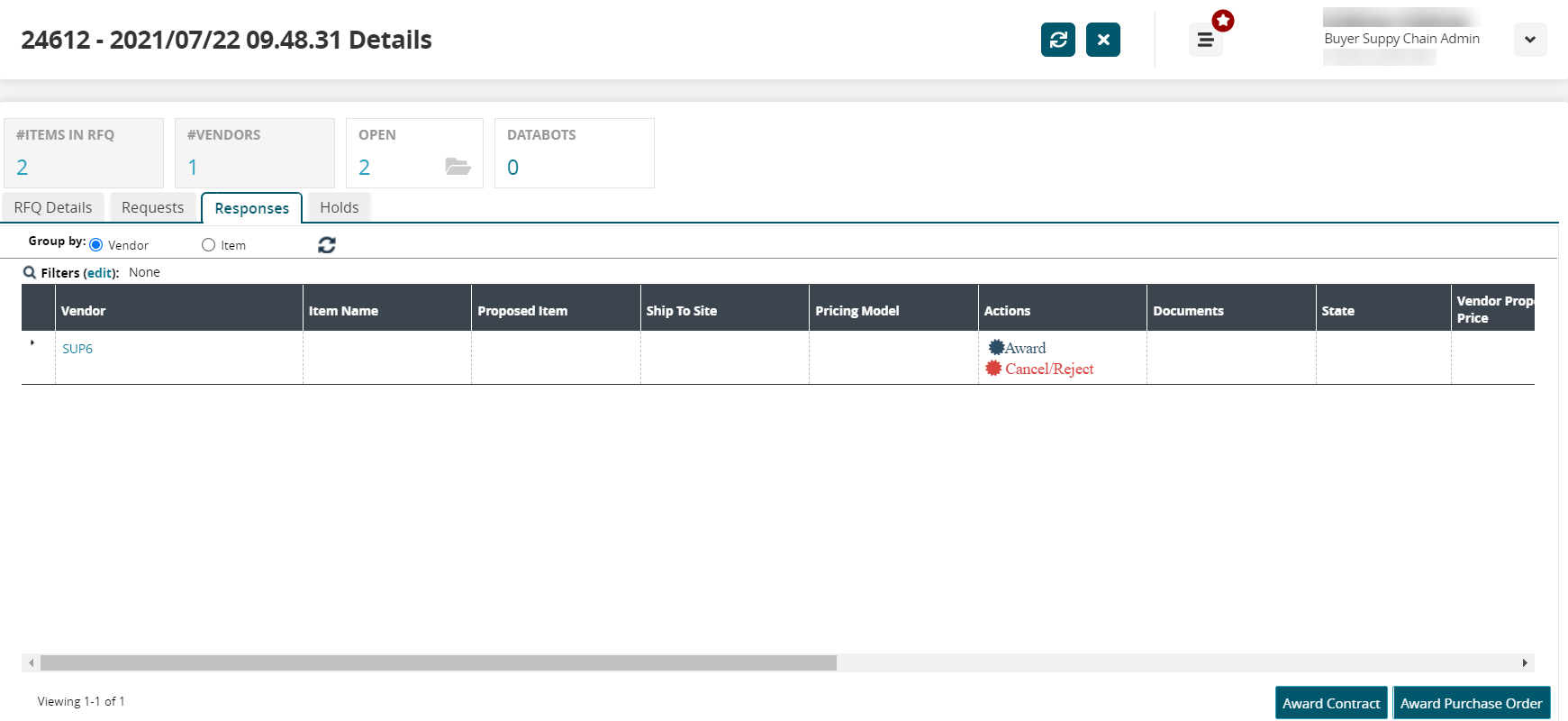Click the Ship To Site column header
This screenshot has width=1568, height=721.
coord(725,308)
